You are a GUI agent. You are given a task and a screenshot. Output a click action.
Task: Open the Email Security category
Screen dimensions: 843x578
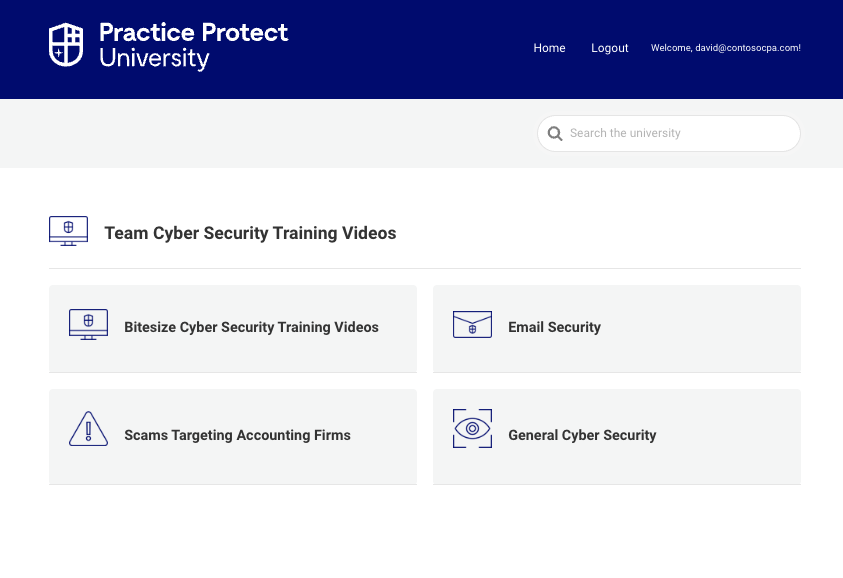coord(554,327)
